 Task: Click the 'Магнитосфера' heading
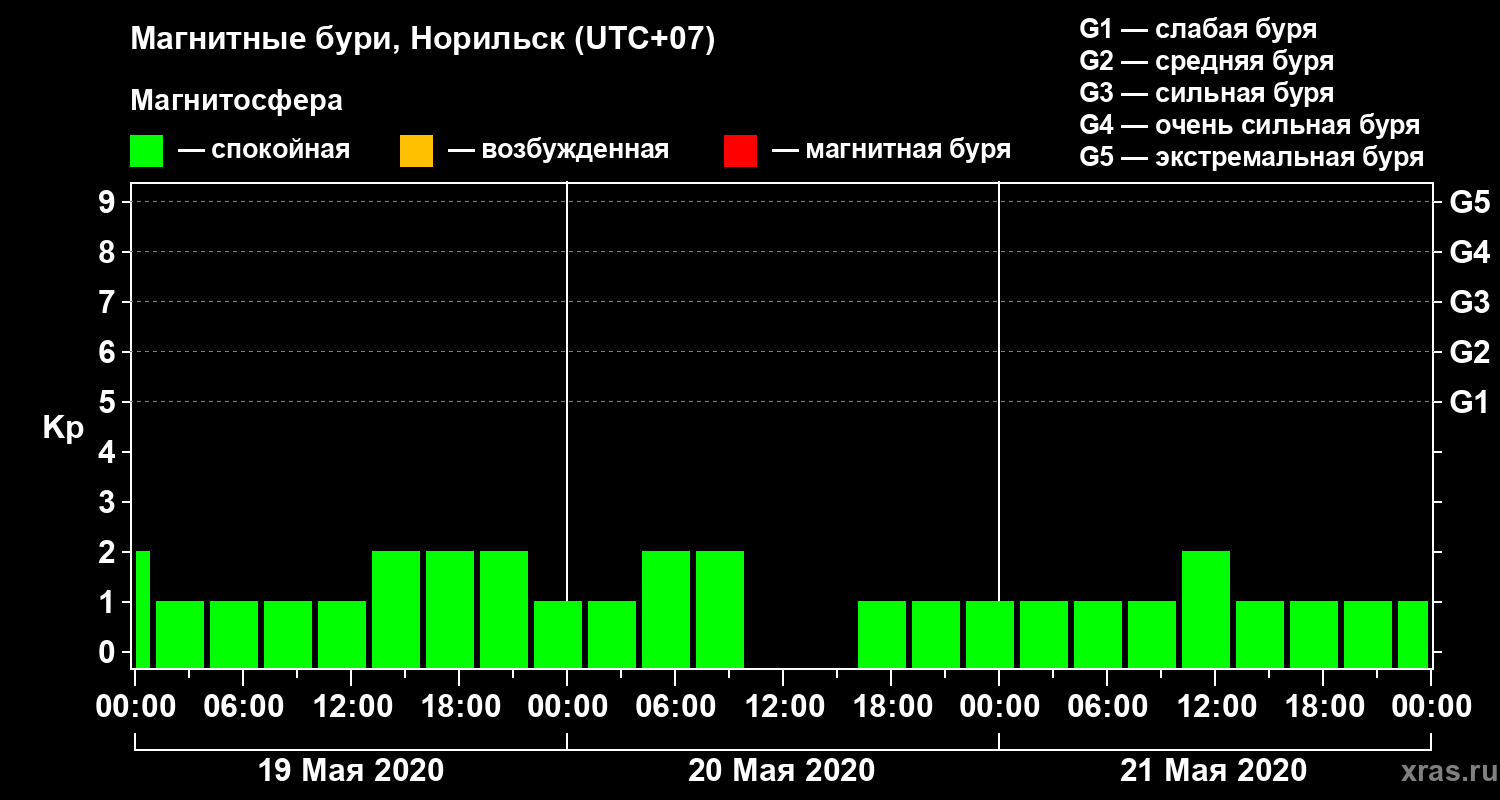coord(236,101)
